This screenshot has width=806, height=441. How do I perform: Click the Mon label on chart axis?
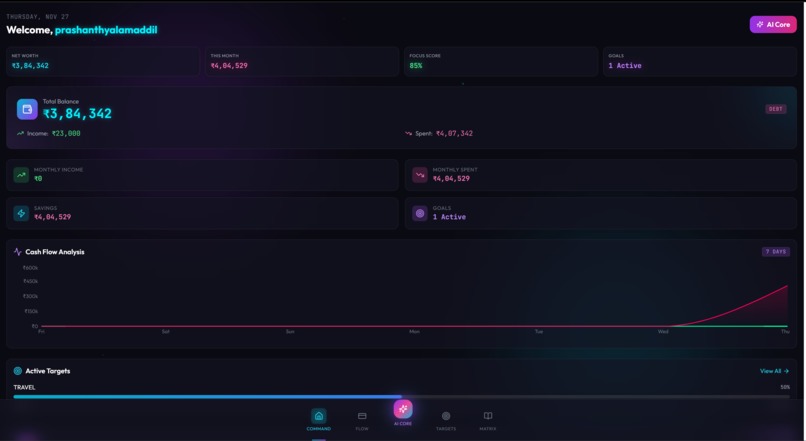(x=414, y=332)
